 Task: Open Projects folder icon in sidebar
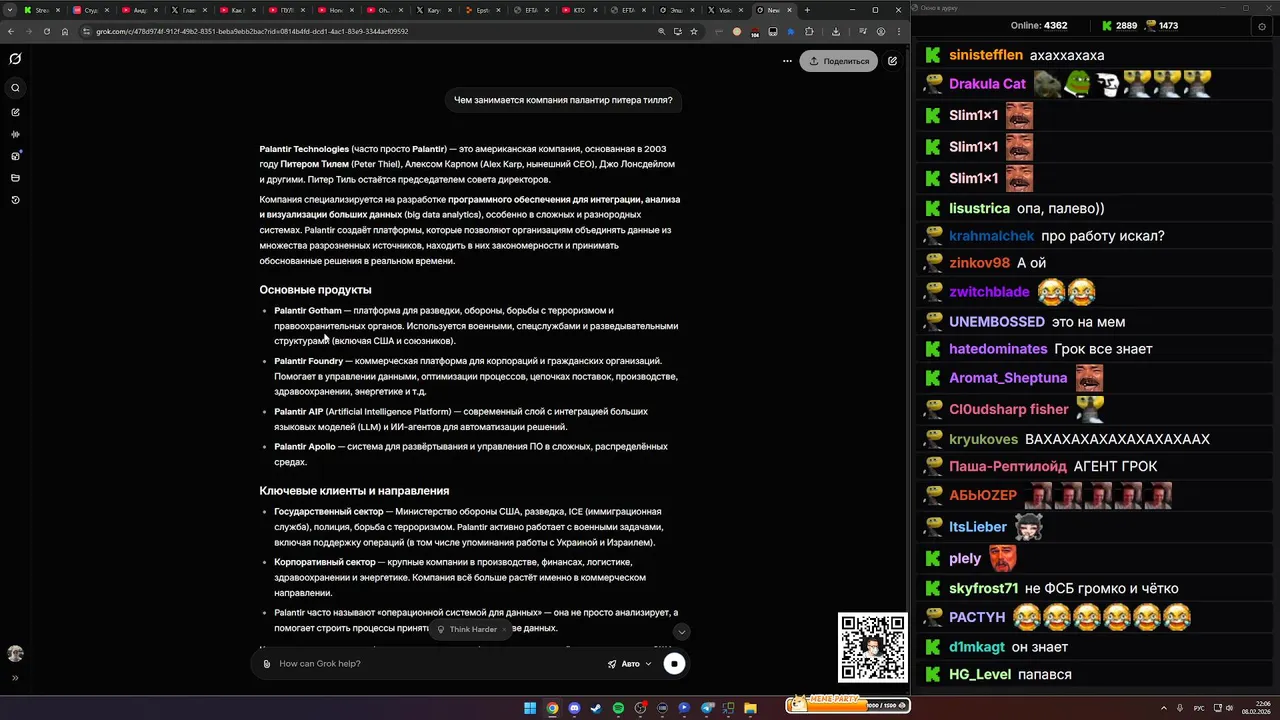point(15,178)
